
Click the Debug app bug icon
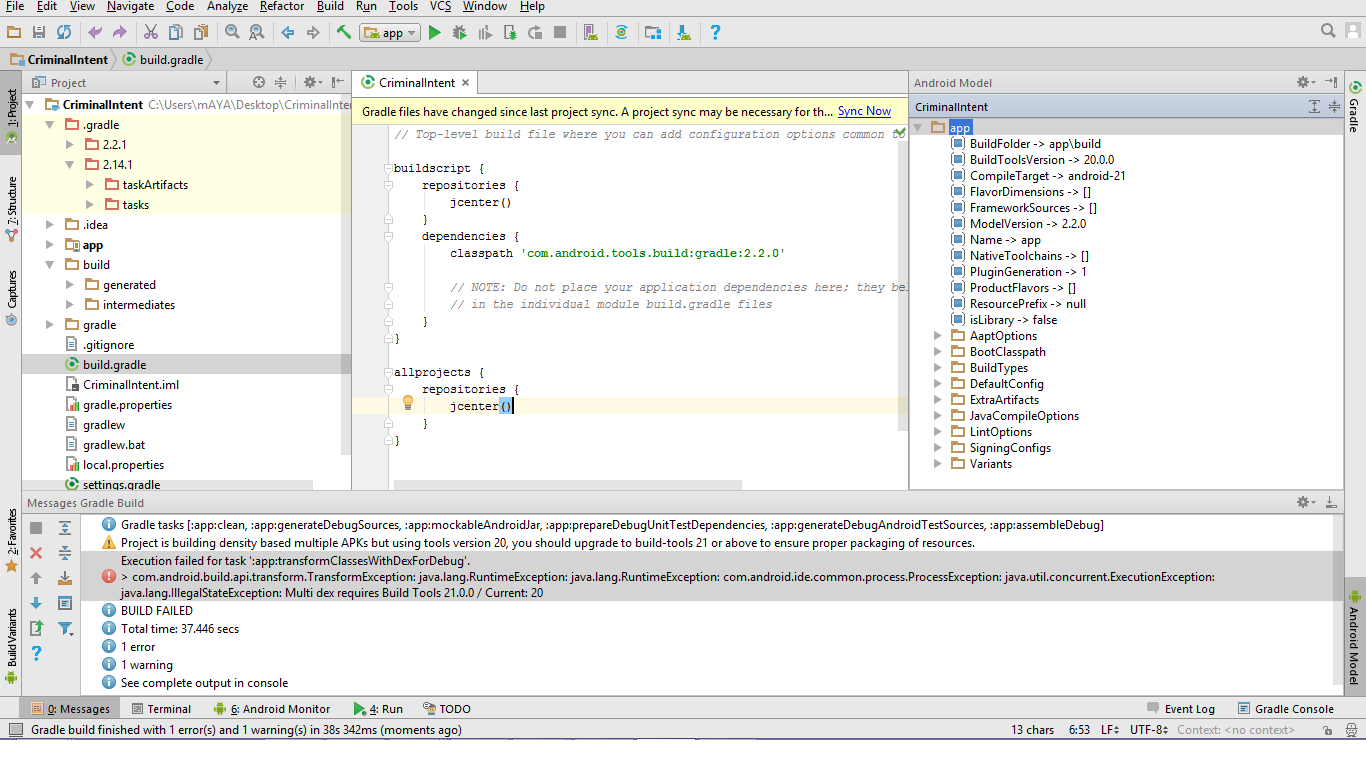pyautogui.click(x=459, y=33)
